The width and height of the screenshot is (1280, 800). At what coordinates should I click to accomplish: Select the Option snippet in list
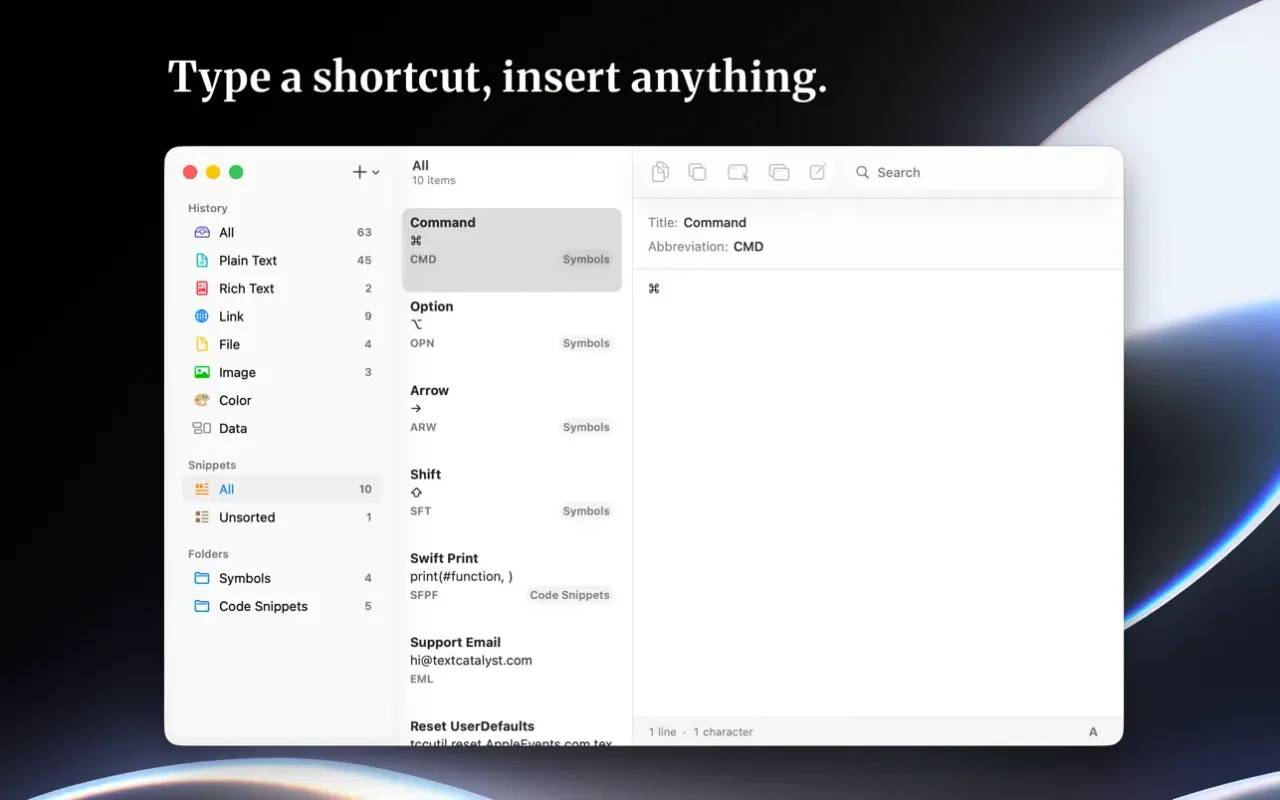tap(512, 324)
